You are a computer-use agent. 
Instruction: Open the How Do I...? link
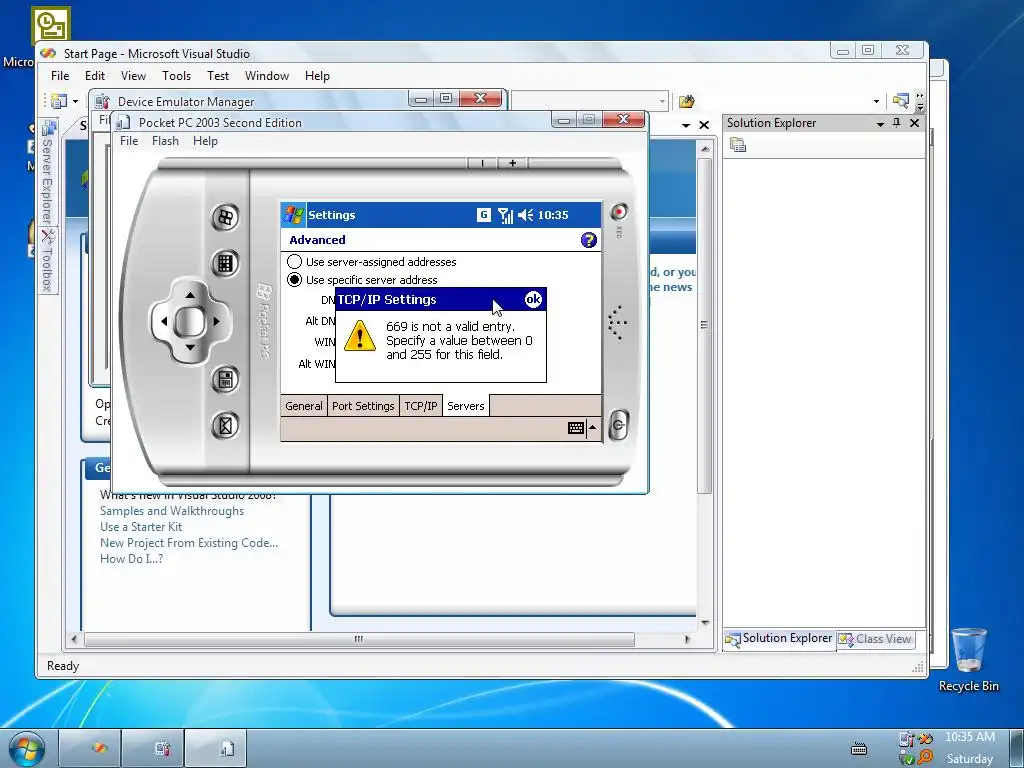tap(131, 558)
